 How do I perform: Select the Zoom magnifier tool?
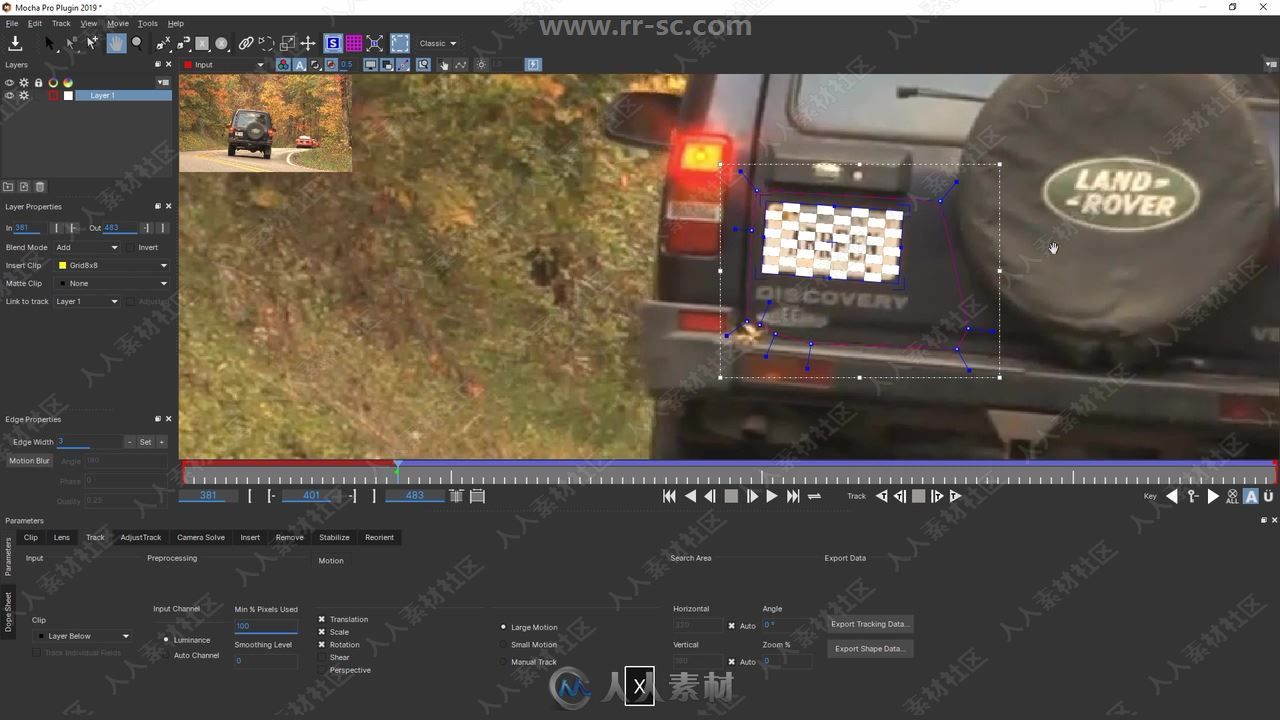[137, 43]
